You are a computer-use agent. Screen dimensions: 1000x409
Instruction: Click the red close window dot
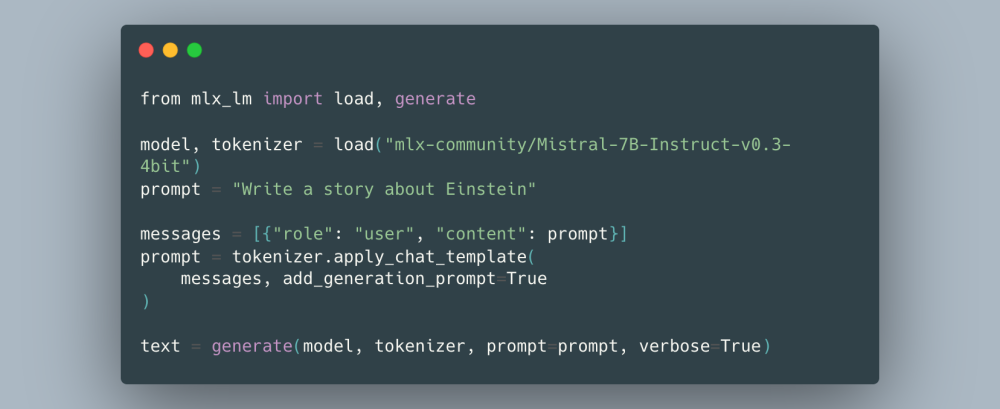click(146, 50)
